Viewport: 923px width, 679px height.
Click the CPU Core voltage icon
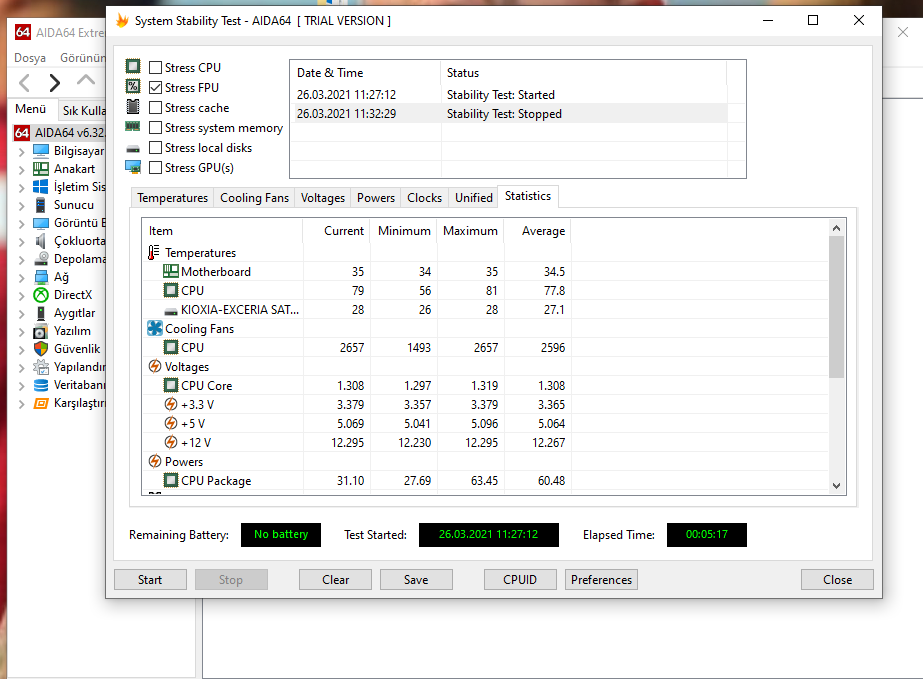pyautogui.click(x=171, y=385)
